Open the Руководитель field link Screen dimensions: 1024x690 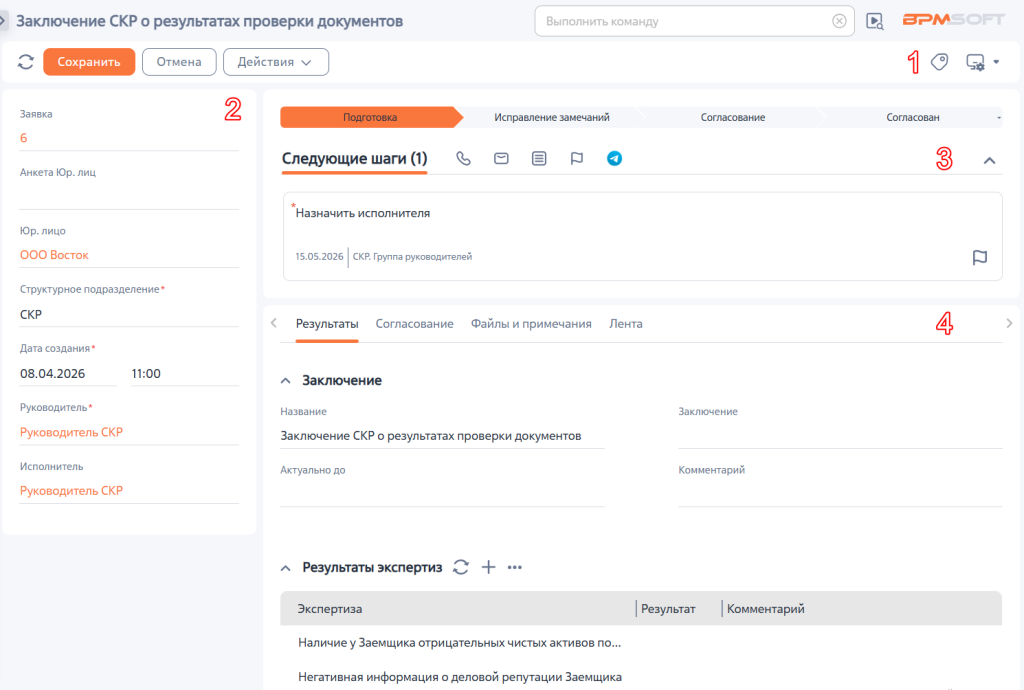(x=71, y=432)
